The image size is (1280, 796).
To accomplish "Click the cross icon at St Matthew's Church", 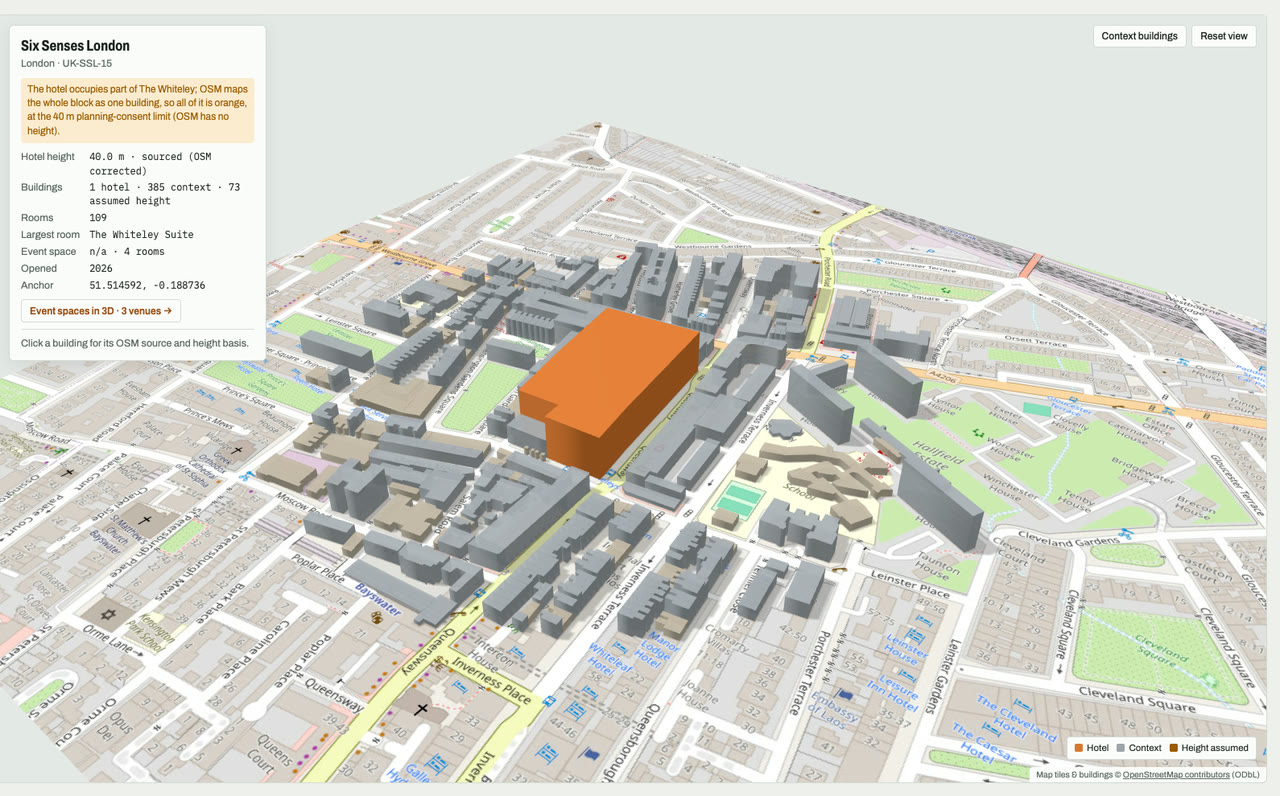I will point(145,520).
